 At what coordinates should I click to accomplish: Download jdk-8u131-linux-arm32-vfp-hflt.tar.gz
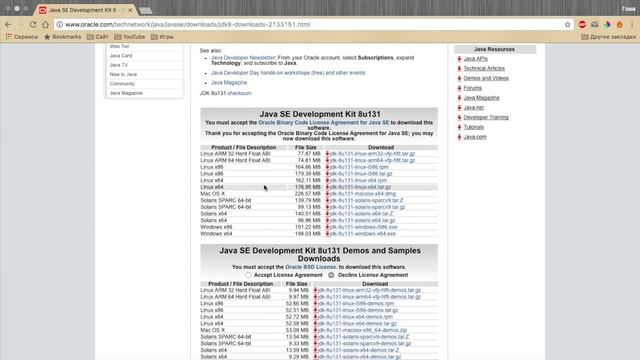pos(373,154)
